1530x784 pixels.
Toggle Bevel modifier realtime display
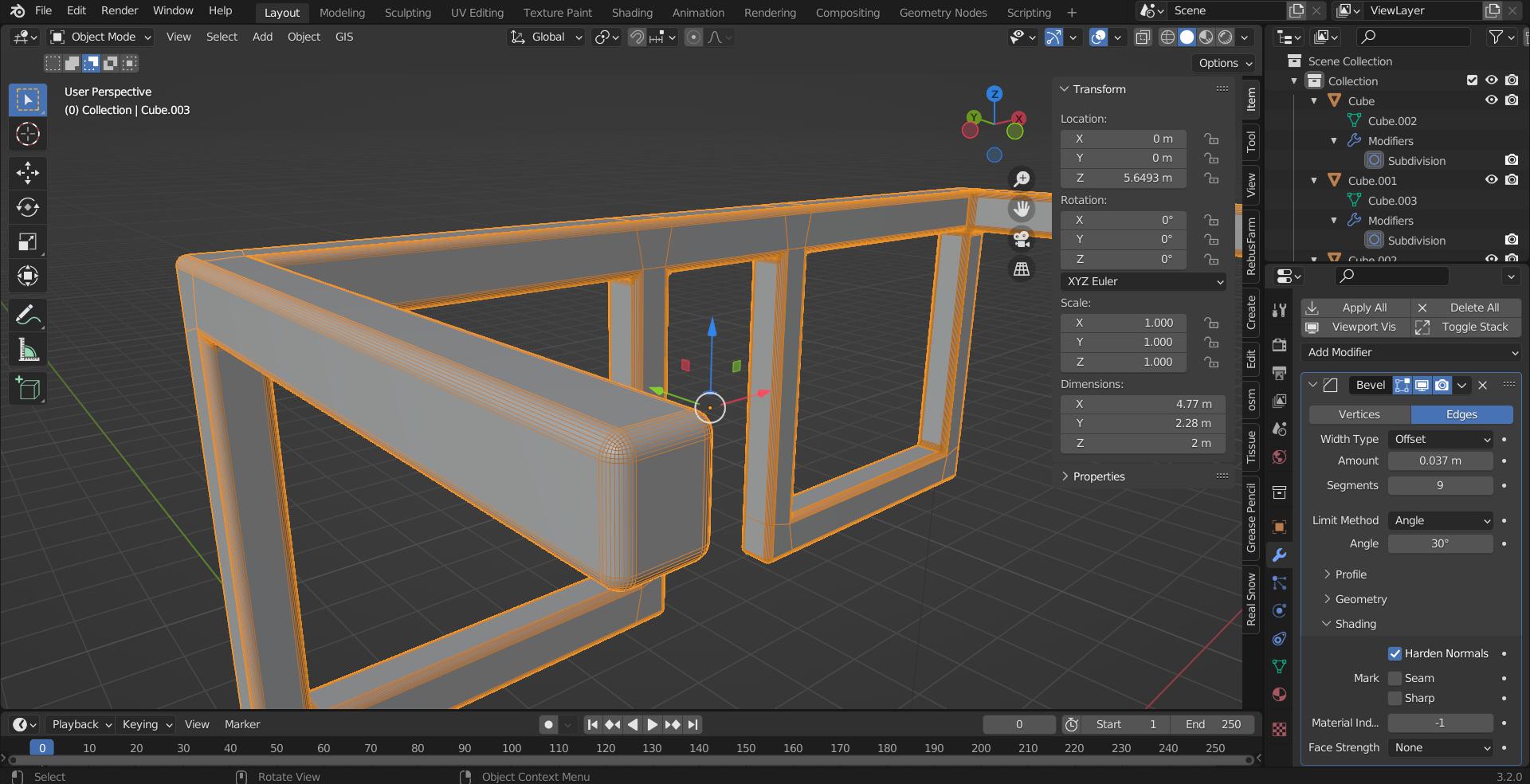(x=1422, y=385)
